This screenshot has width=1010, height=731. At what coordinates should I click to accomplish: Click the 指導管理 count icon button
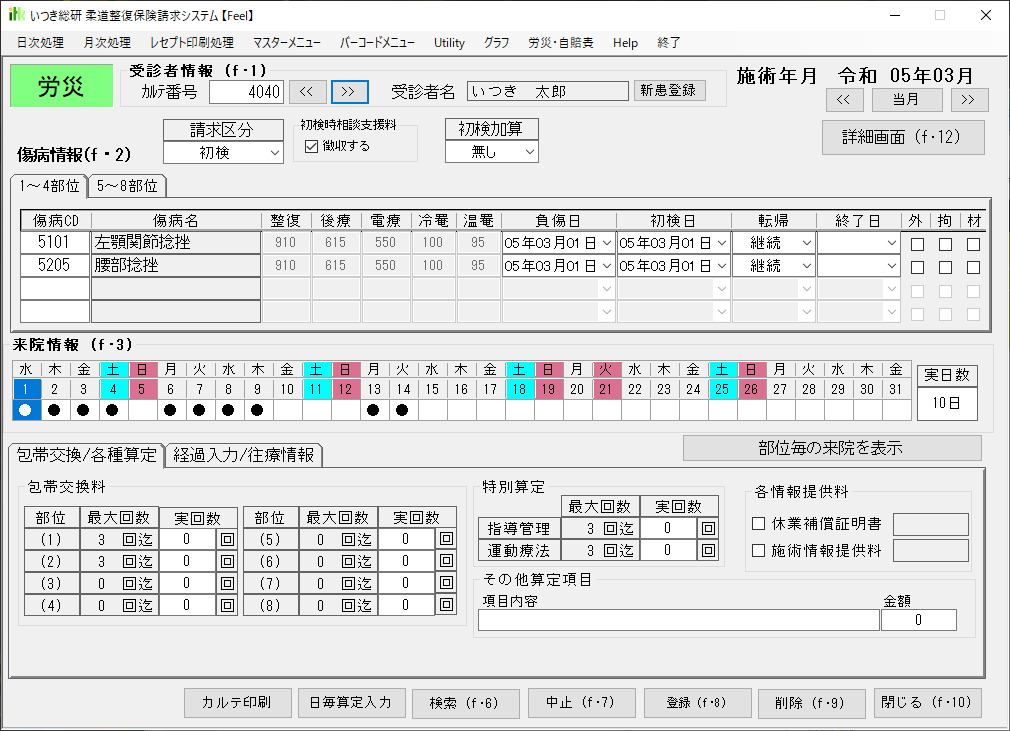pos(708,528)
